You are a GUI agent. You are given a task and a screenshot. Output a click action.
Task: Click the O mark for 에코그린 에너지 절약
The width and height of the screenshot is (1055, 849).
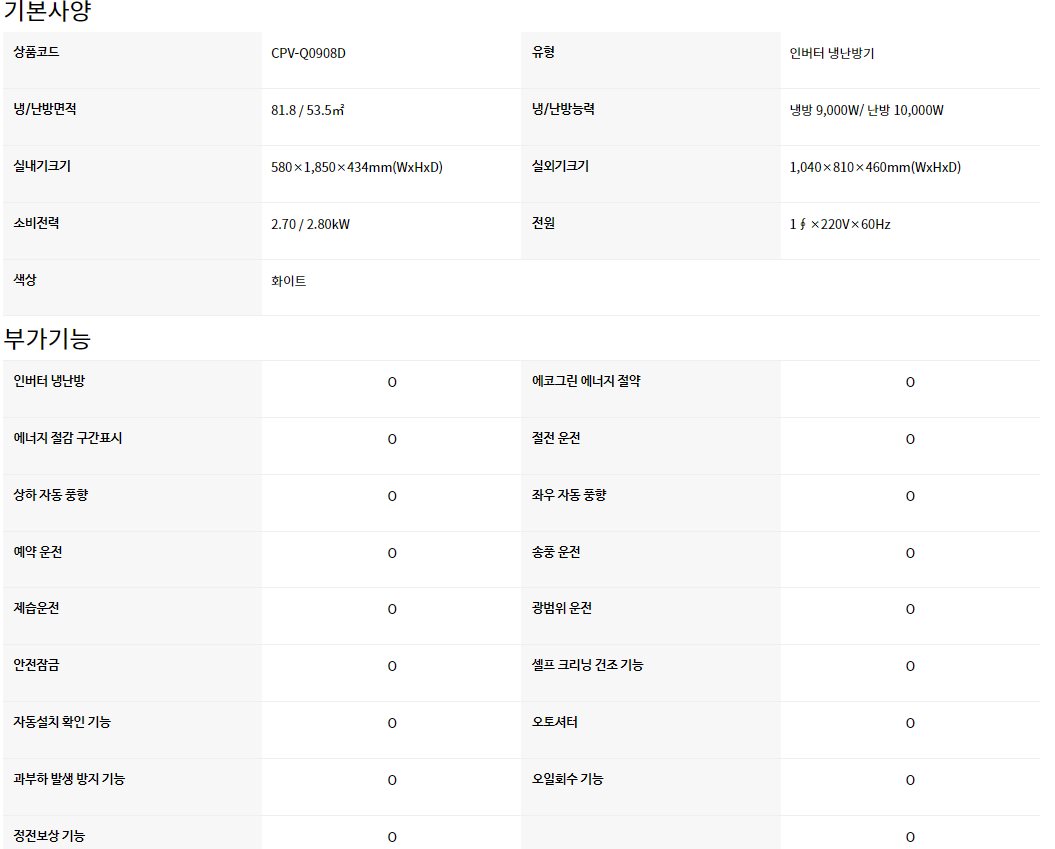click(910, 382)
